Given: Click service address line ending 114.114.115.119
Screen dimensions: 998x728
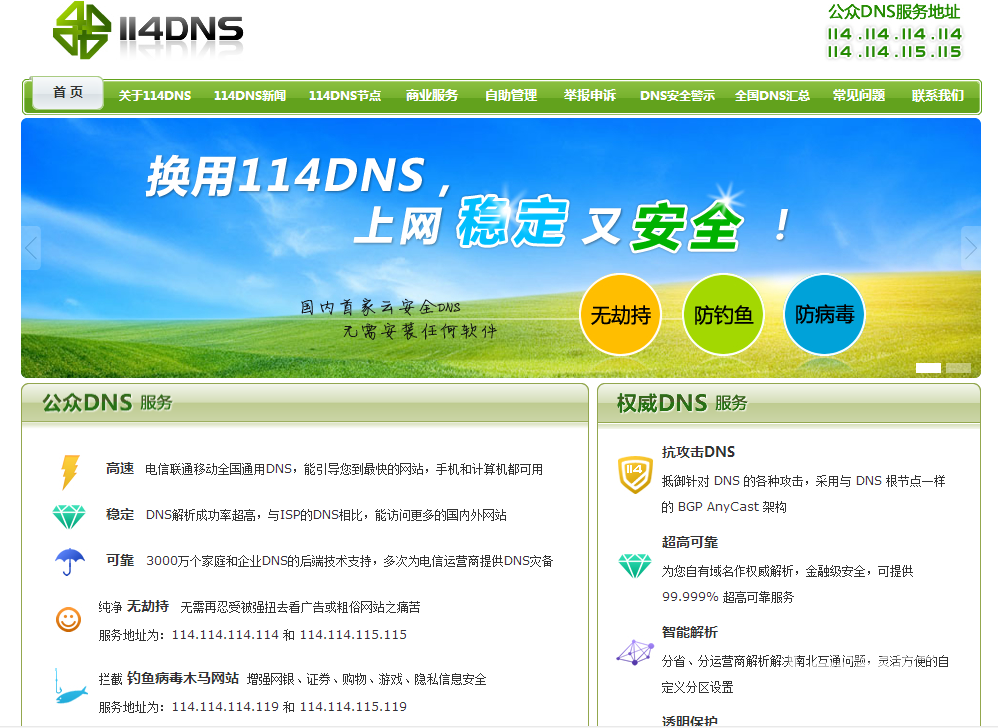Looking at the screenshot, I should point(253,706).
